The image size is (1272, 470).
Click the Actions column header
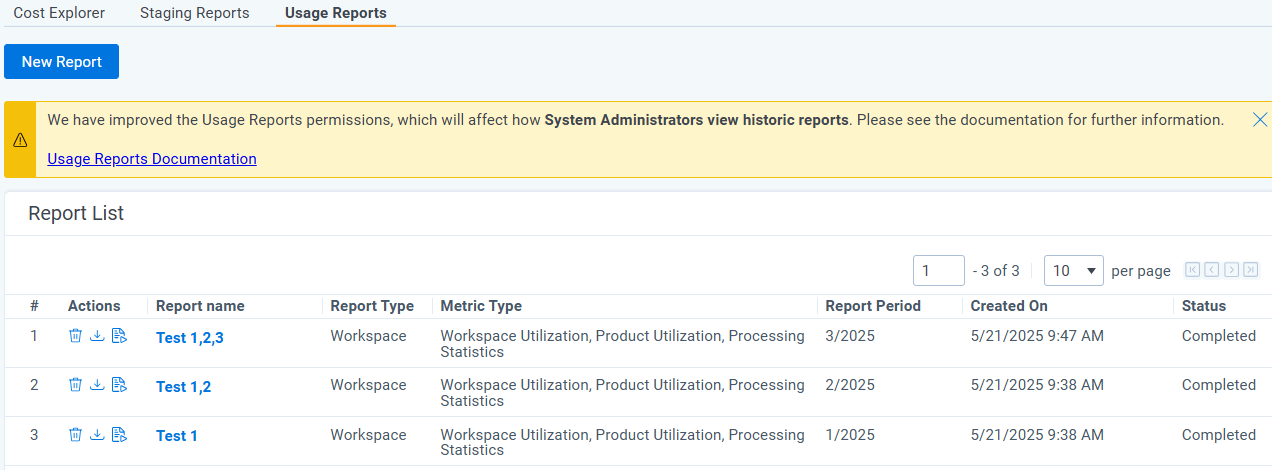pos(94,306)
